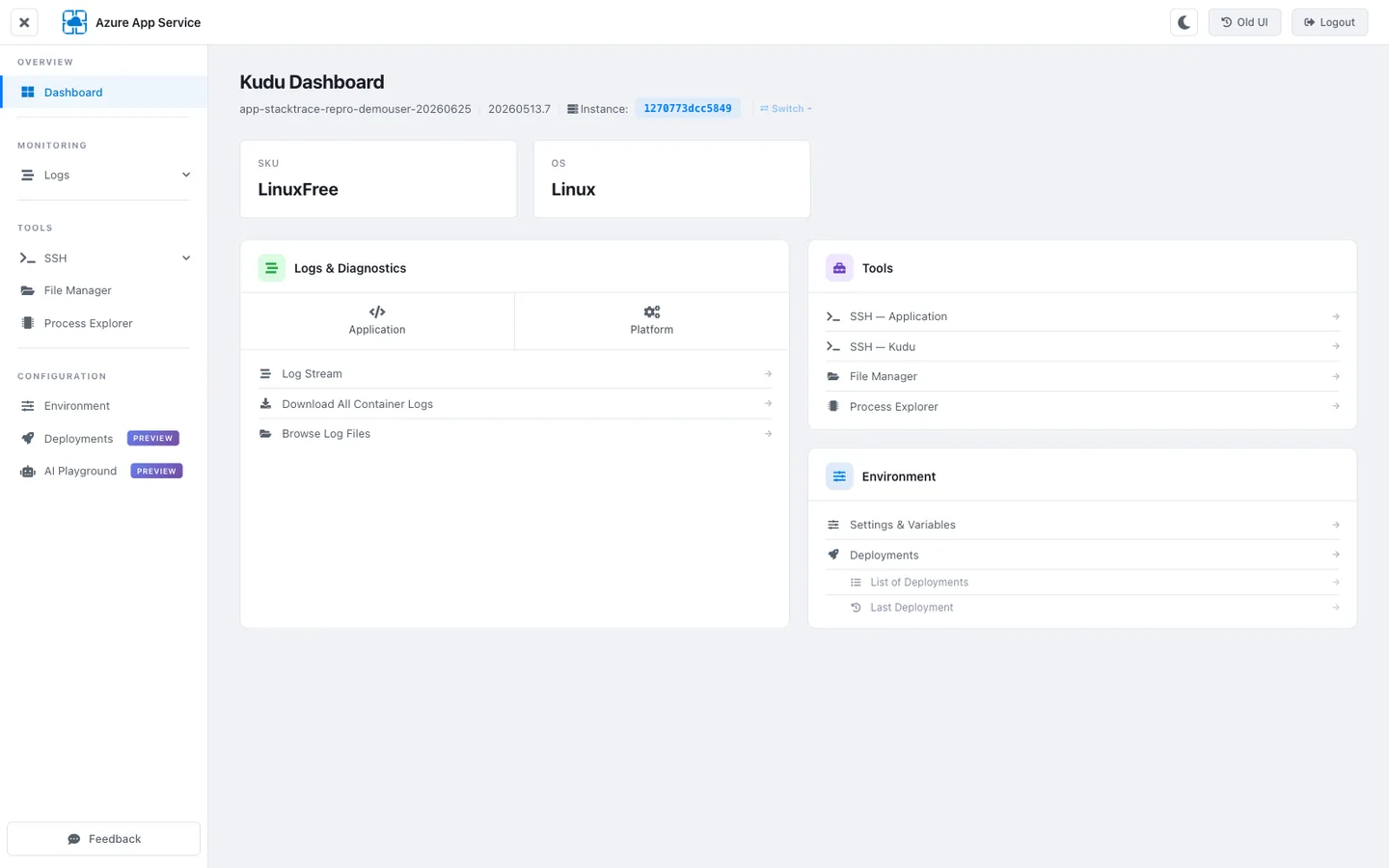Click the AI Playground robot icon
The image size is (1389, 868).
coord(28,472)
